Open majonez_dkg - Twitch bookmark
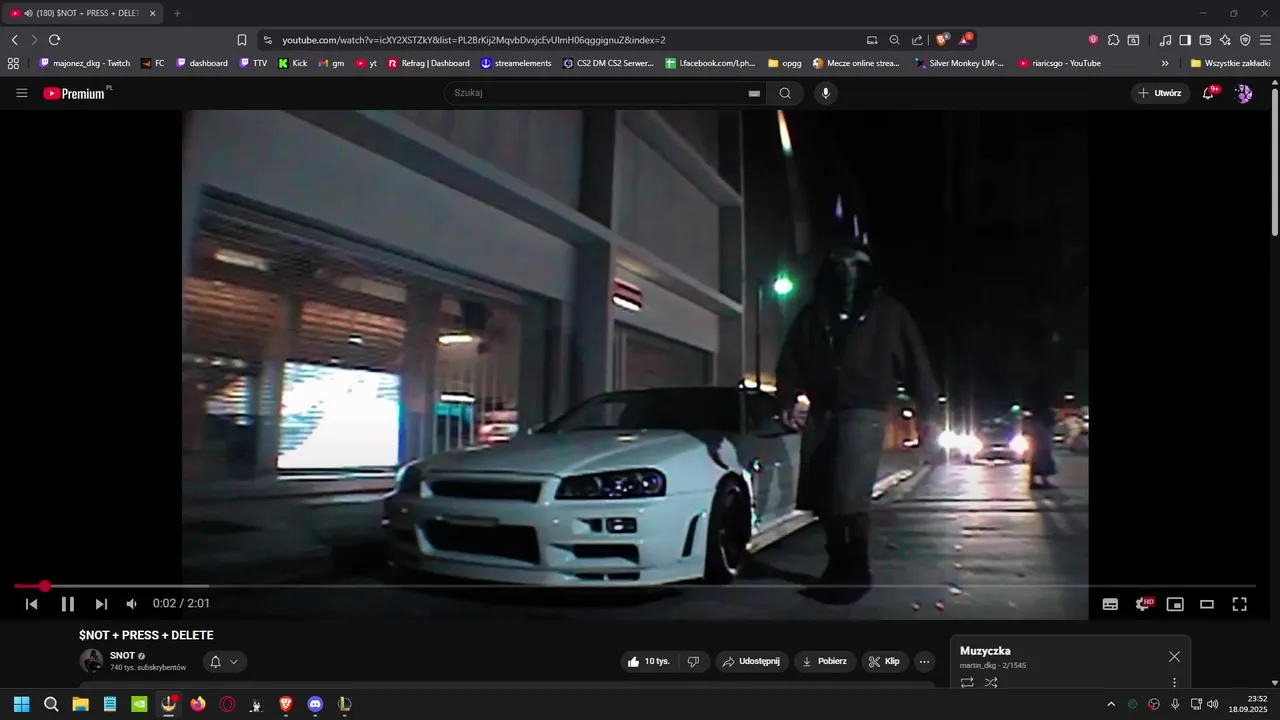The image size is (1280, 720). pos(84,63)
